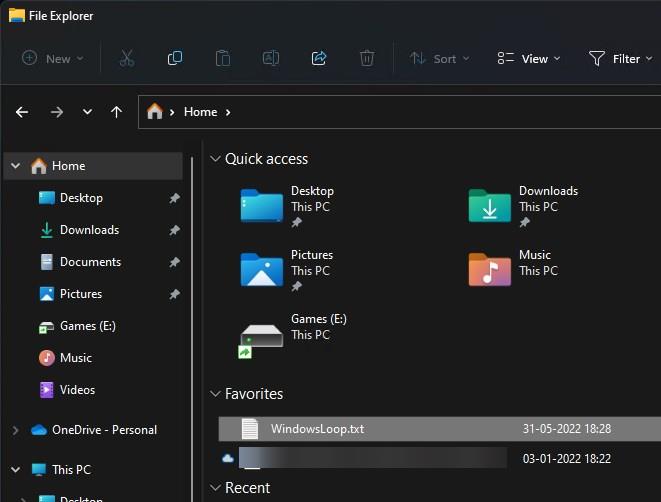Click the Rename icon in toolbar

click(x=271, y=58)
